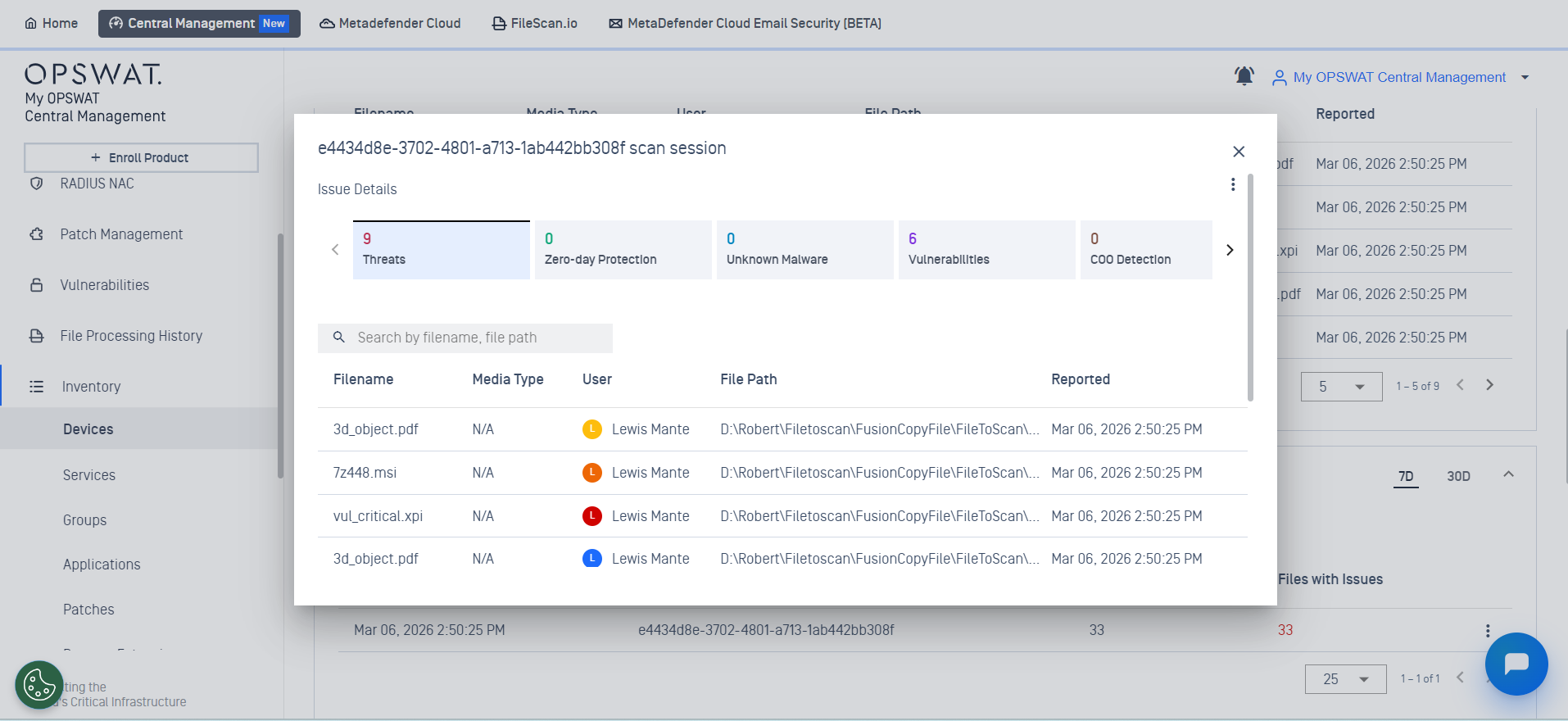
Task: Show Zero-day Protection issues
Action: pyautogui.click(x=623, y=250)
